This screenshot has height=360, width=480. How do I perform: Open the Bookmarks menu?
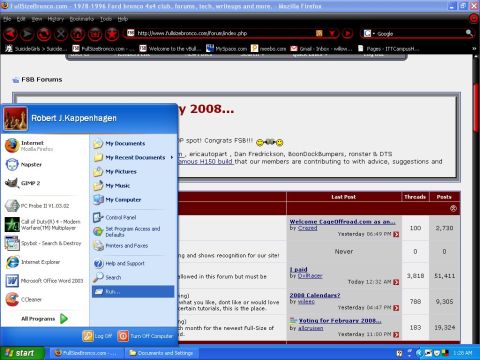82,19
